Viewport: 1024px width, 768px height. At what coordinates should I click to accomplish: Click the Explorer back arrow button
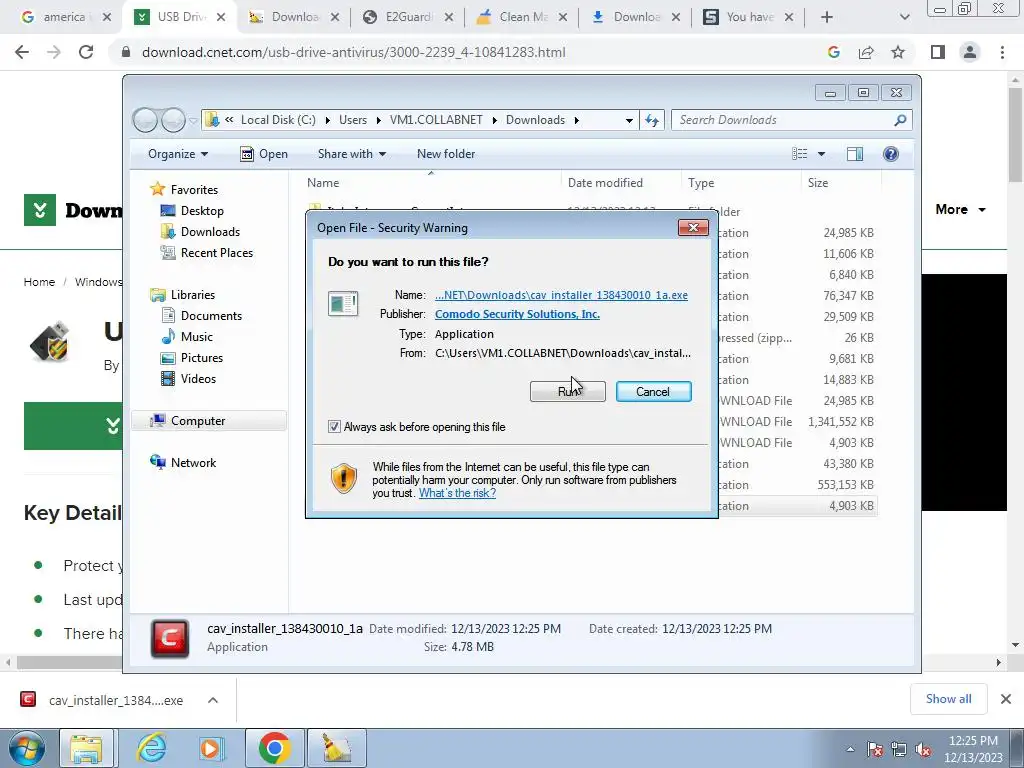145,120
